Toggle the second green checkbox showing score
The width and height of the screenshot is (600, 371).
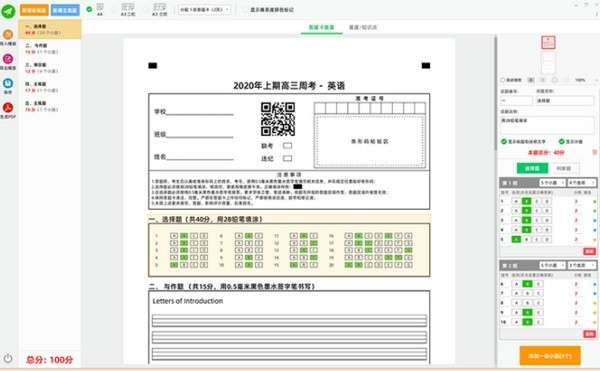coord(561,142)
